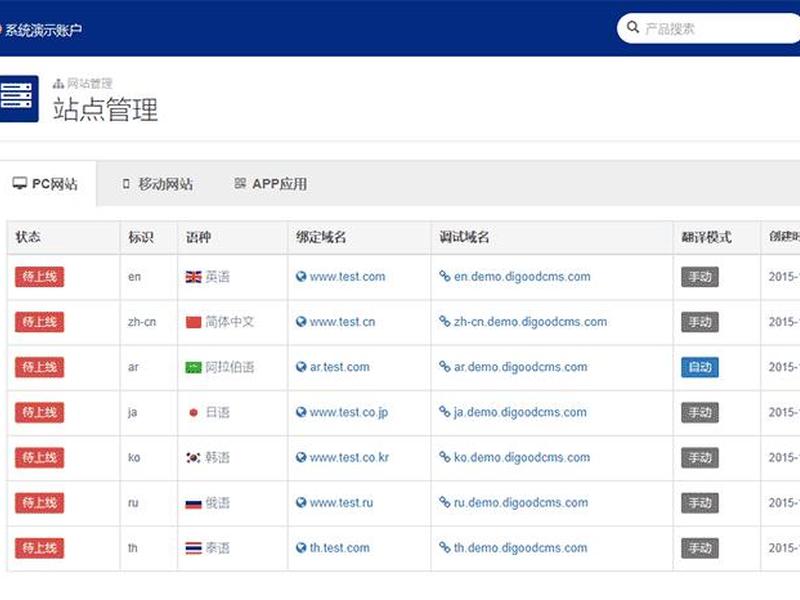
Task: Click the Russia flag icon for 俄语
Action: point(193,503)
